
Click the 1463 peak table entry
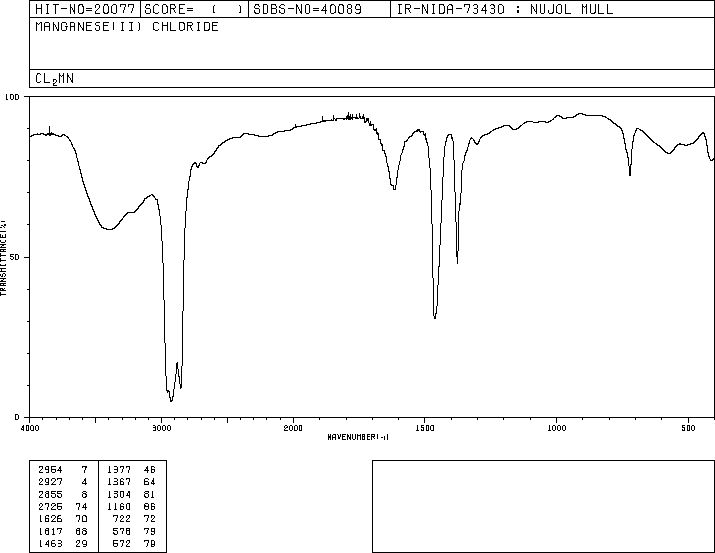51,543
